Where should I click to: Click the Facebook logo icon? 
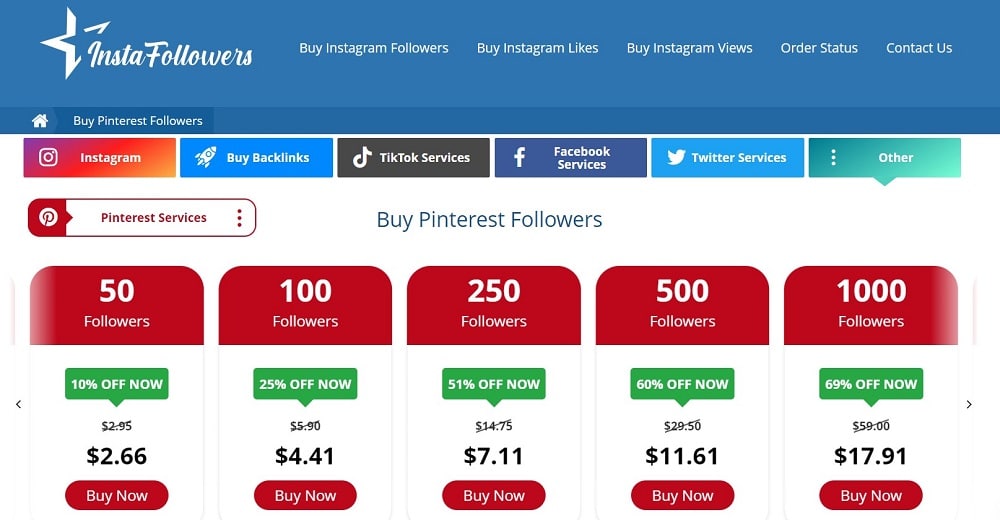coord(520,158)
